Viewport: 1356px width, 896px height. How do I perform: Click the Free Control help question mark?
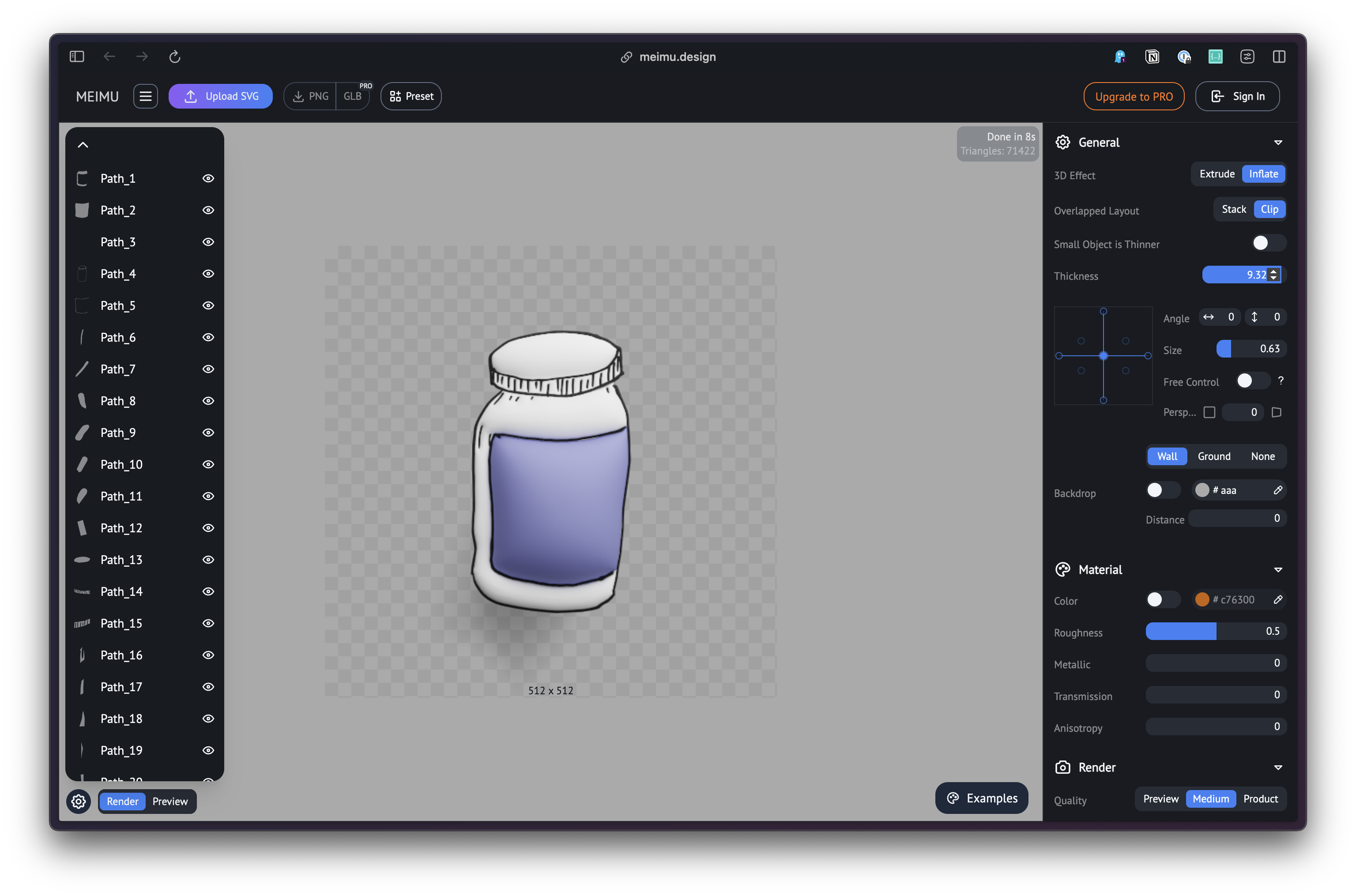[x=1281, y=380]
